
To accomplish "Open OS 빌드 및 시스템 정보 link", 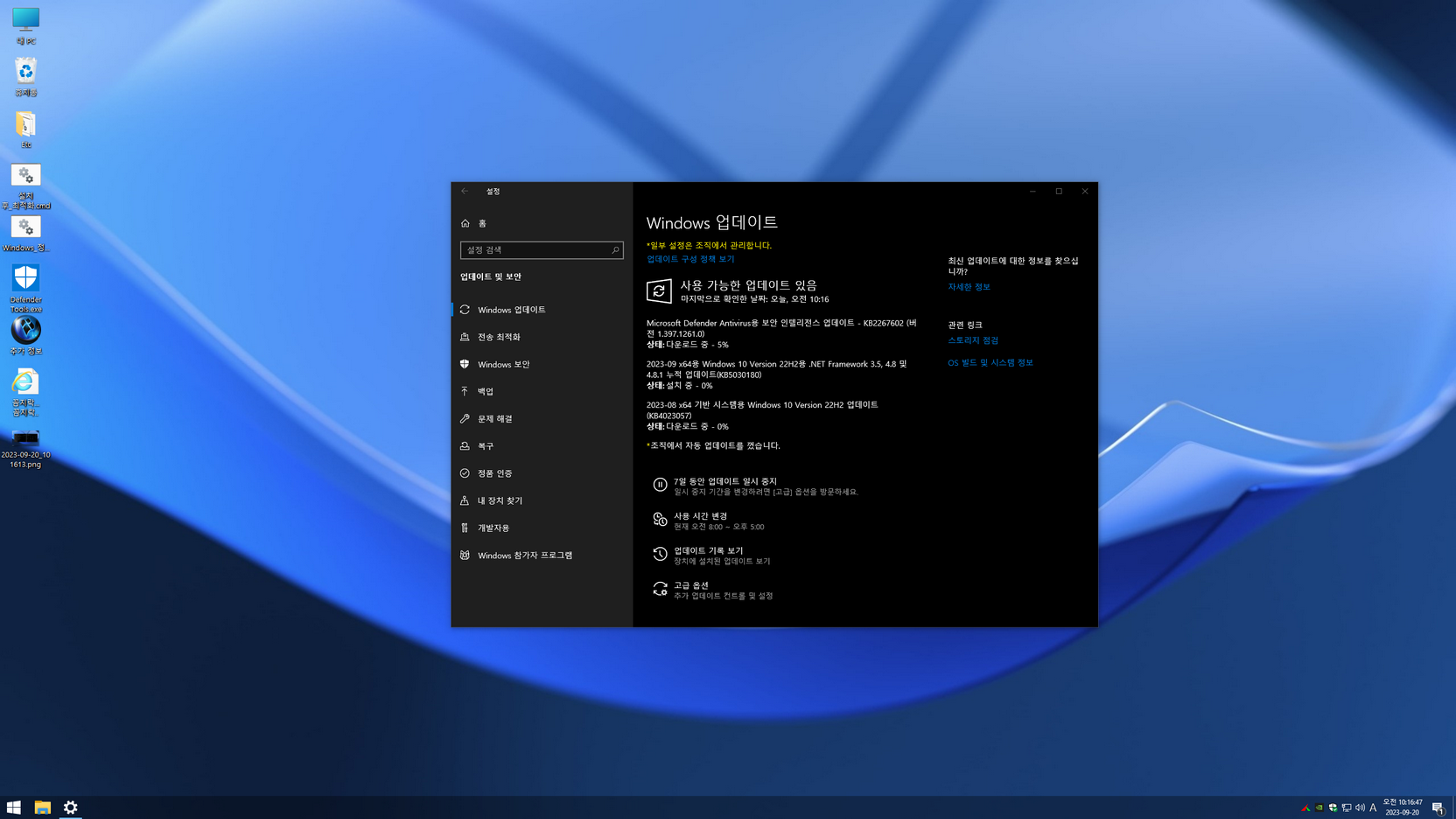I will click(x=990, y=362).
